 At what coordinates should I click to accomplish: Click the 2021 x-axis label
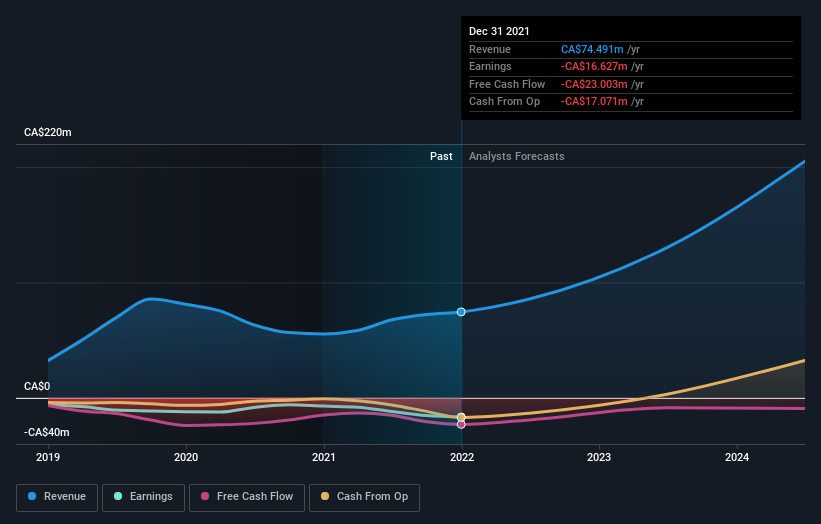tap(324, 458)
